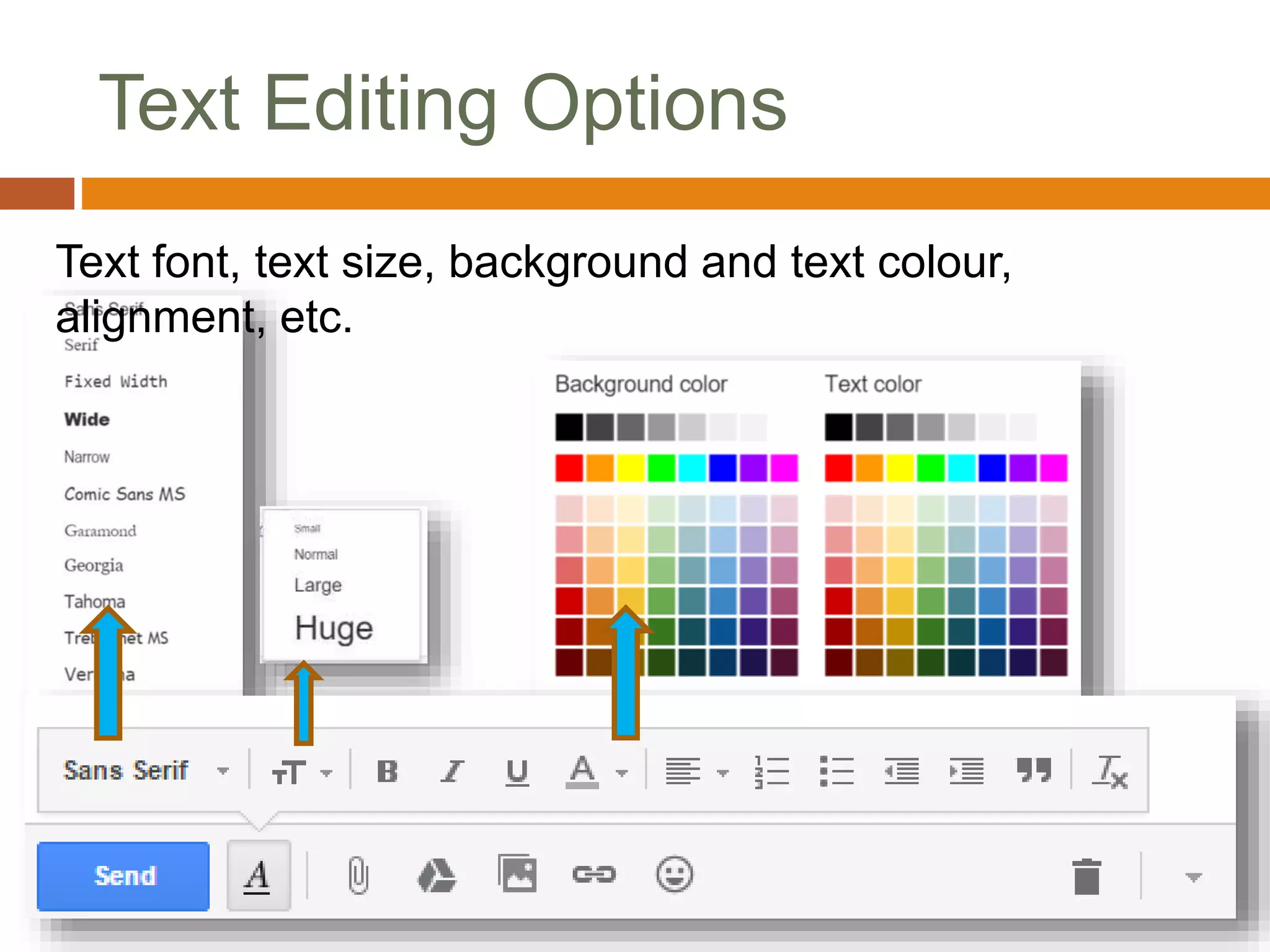Select Fixed Width font option

(116, 382)
